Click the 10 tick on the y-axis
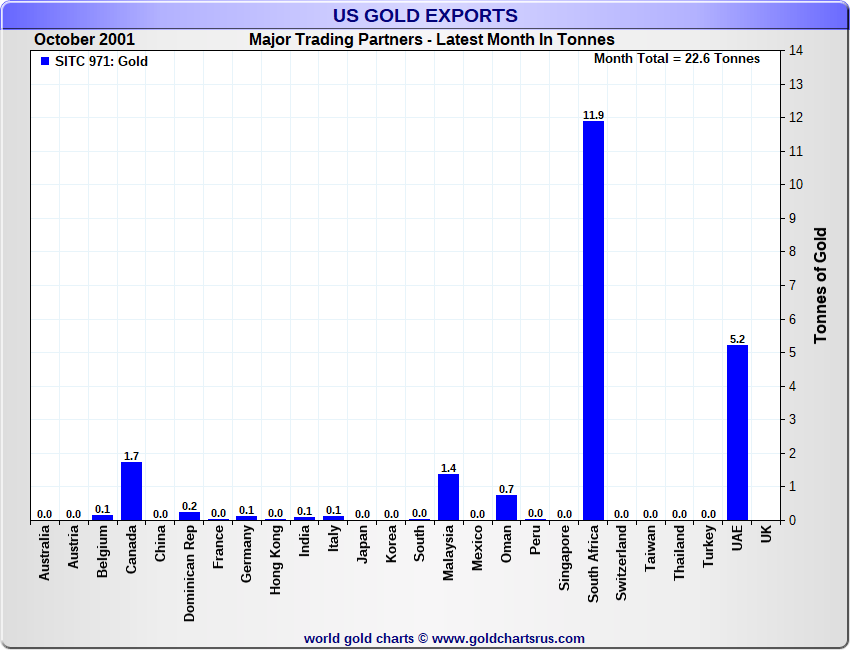The image size is (850, 650). click(x=796, y=184)
